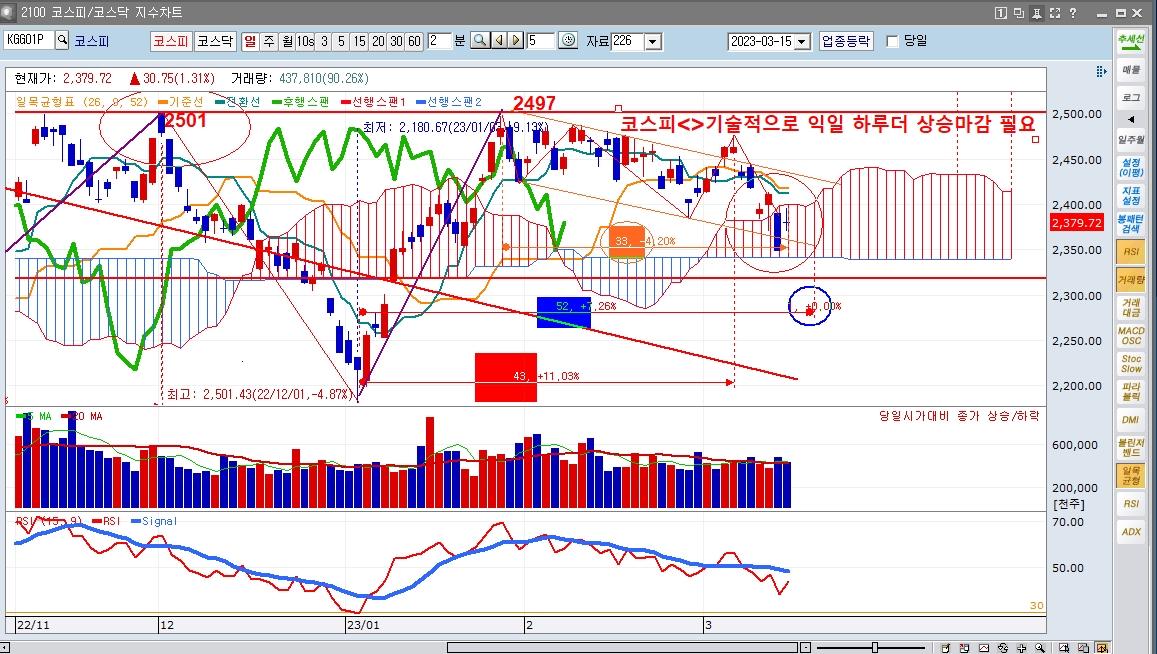
Task: Click the line chart icon in bottom toolbar
Action: coord(984,648)
